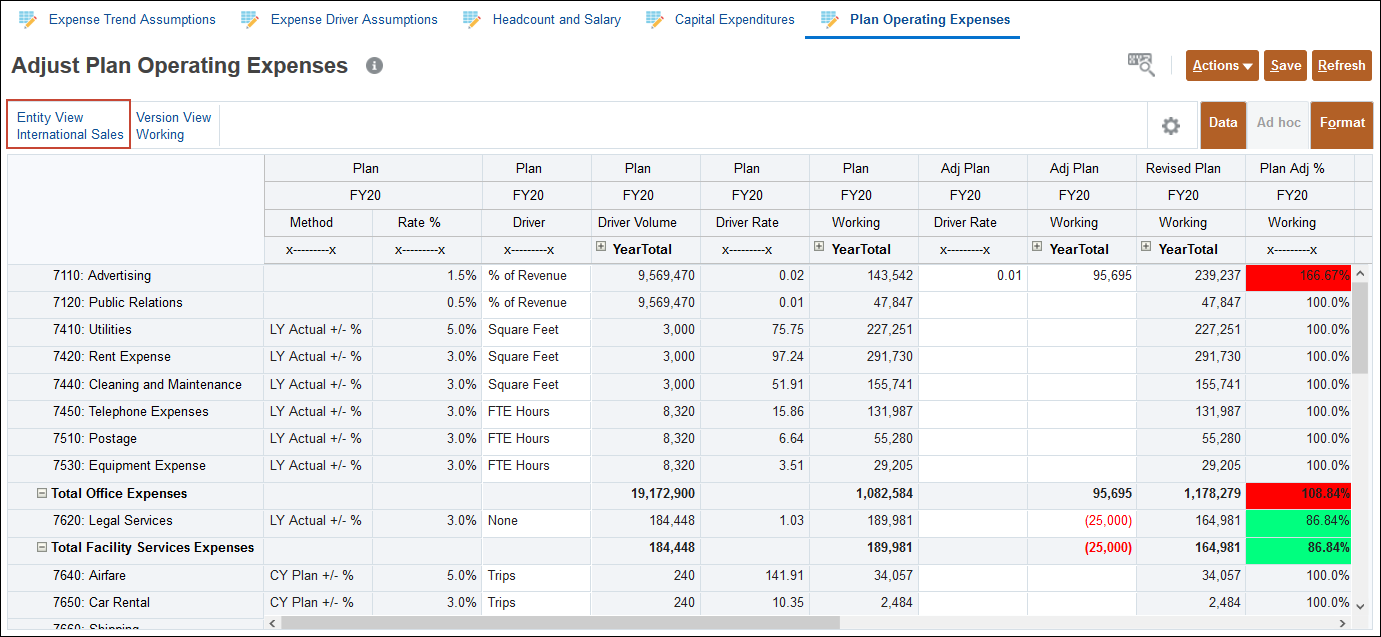Click the Plan Operating Expenses tab icon
Image resolution: width=1381 pixels, height=637 pixels.
click(x=829, y=19)
